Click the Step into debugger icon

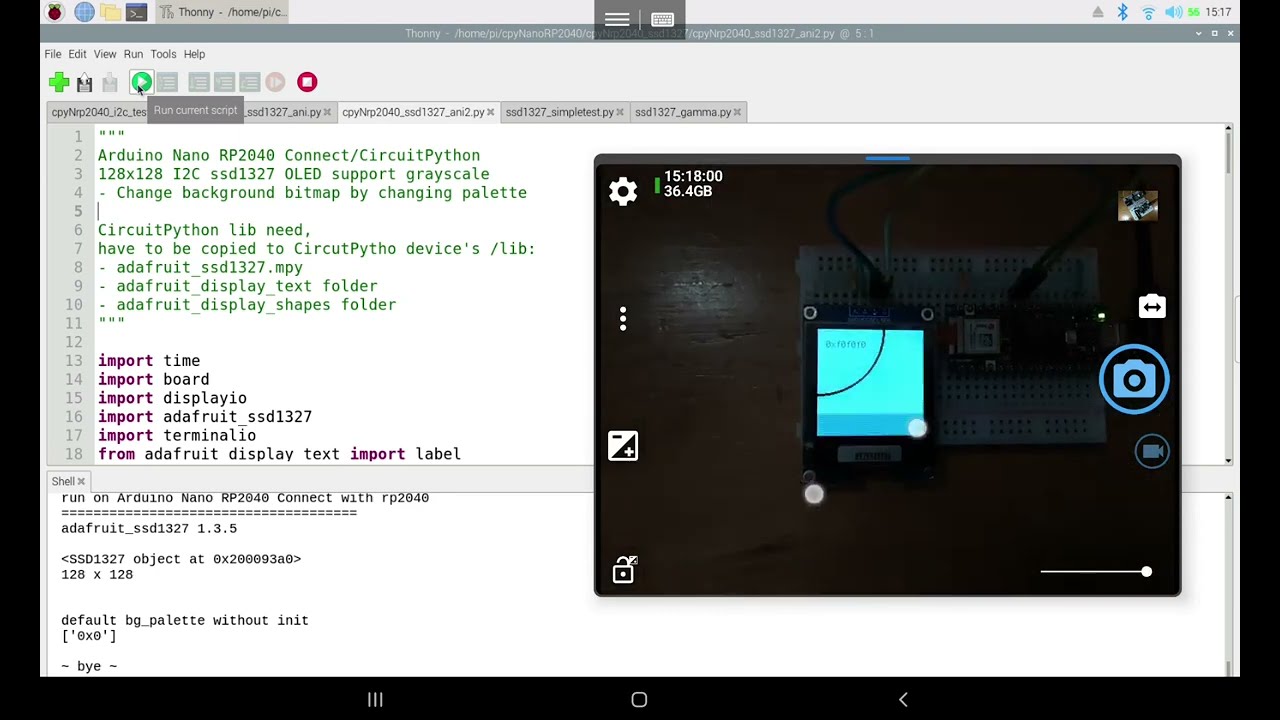224,82
